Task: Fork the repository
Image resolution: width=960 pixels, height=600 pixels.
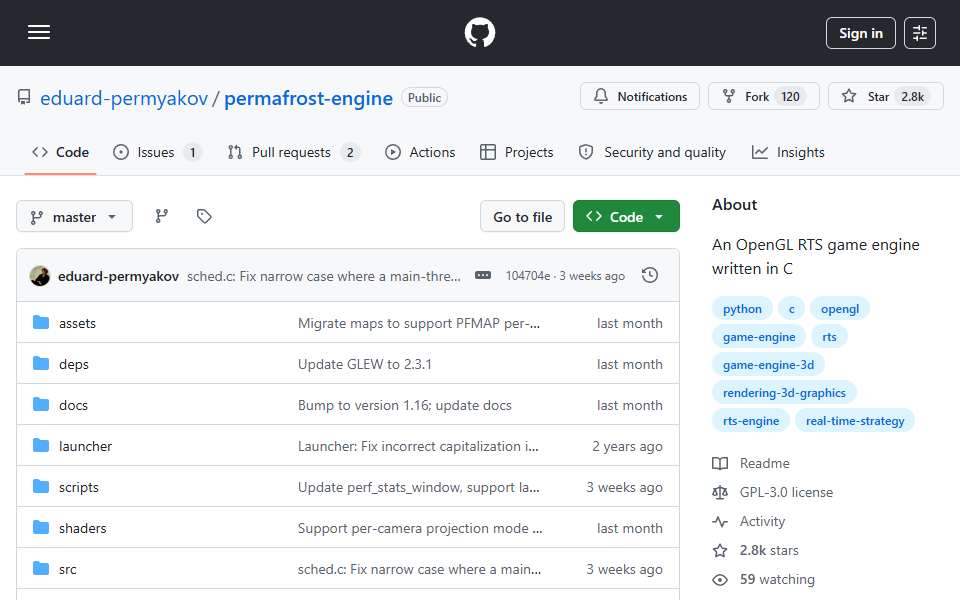Action: [763, 96]
